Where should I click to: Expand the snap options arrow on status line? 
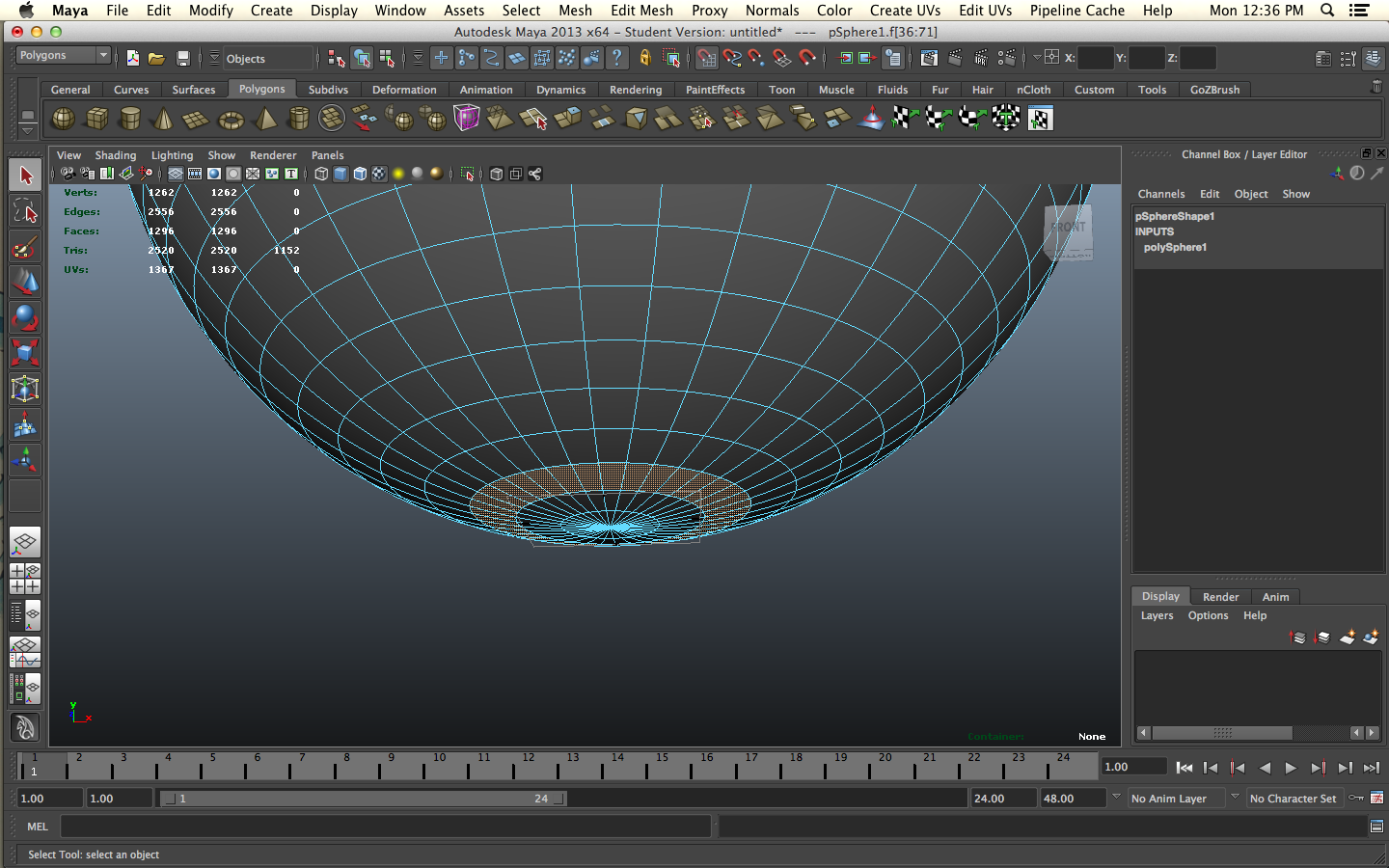pyautogui.click(x=418, y=58)
